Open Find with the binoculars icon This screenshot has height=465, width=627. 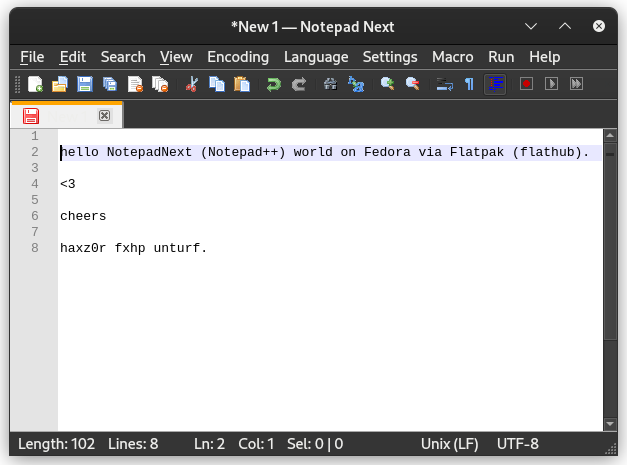[331, 85]
